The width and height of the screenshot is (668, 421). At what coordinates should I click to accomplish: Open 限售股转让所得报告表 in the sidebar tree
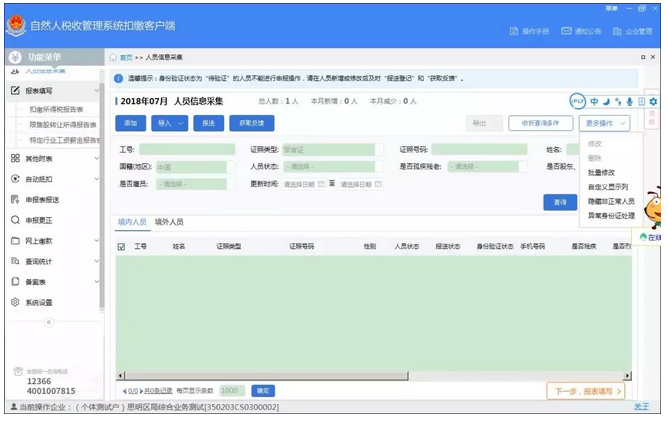[x=63, y=125]
